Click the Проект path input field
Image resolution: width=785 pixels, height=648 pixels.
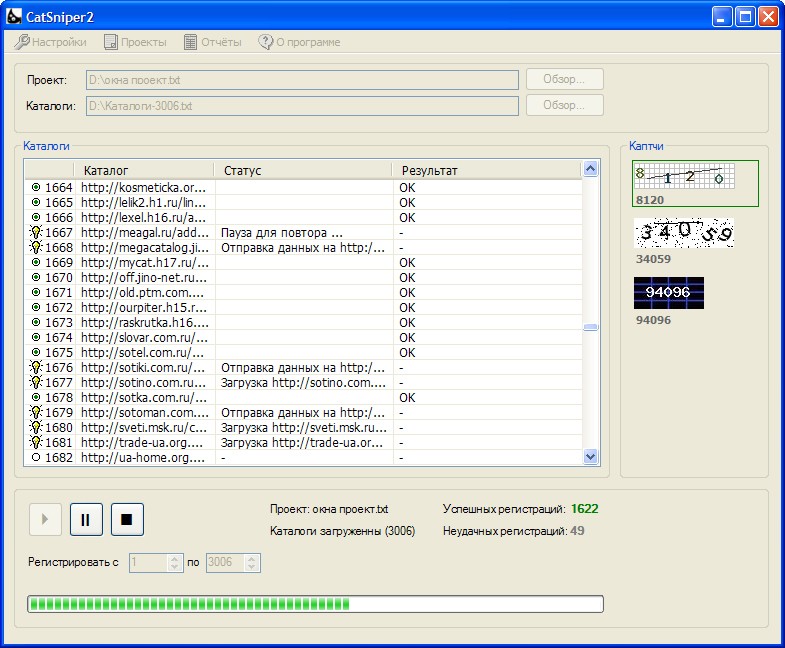point(302,79)
